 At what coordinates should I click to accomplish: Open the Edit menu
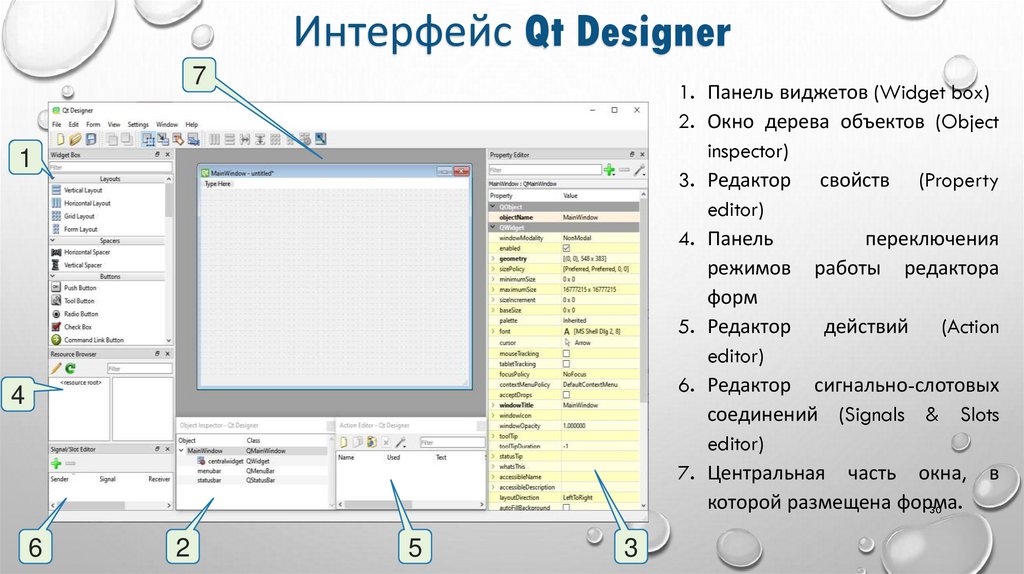(74, 124)
